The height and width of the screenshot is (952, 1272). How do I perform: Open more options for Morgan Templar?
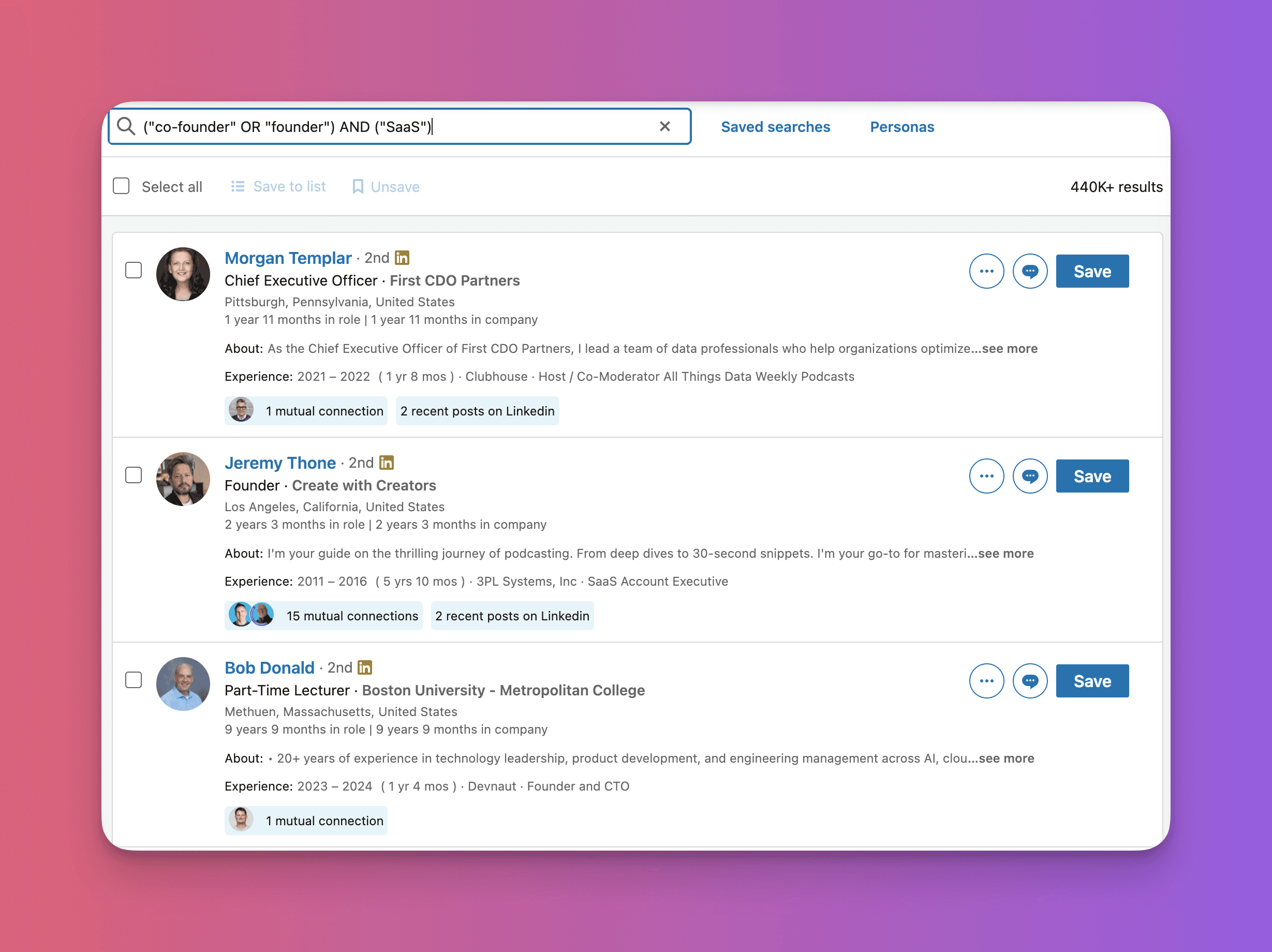(x=986, y=271)
